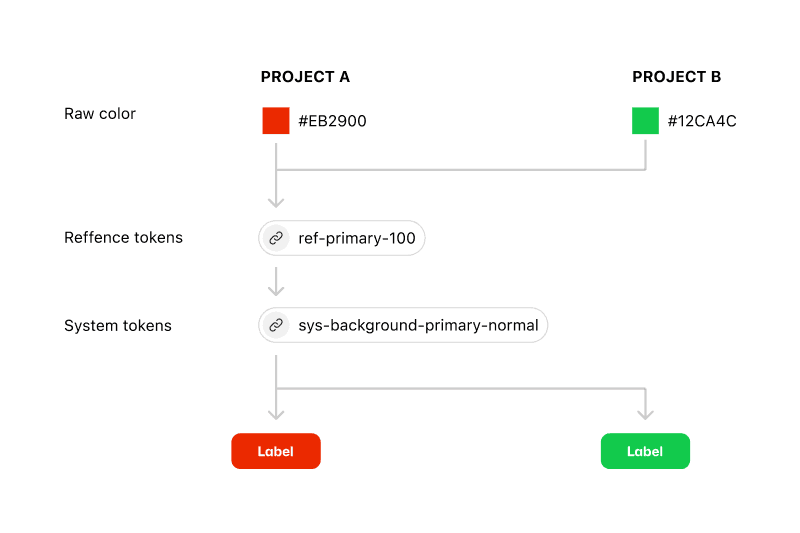Click the System tokens row label
Image resolution: width=800 pixels, height=533 pixels.
(x=118, y=325)
